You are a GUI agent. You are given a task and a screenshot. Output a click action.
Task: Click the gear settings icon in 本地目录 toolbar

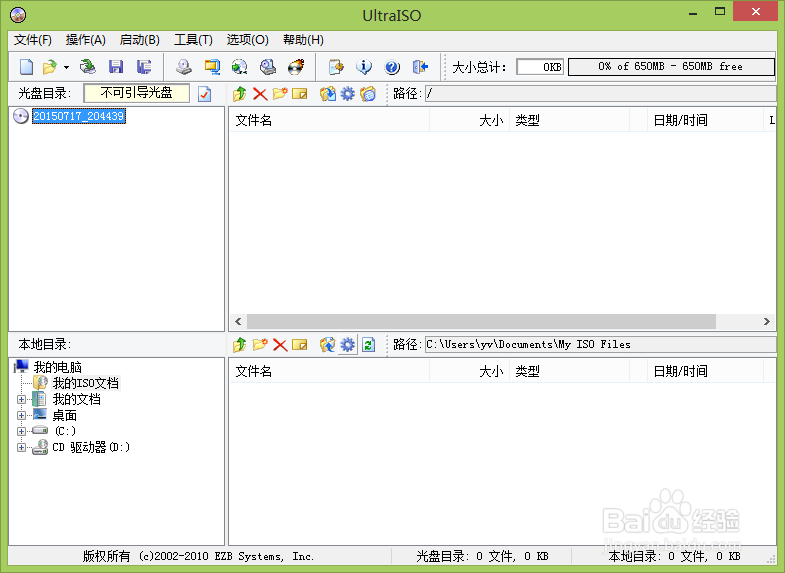tap(347, 345)
